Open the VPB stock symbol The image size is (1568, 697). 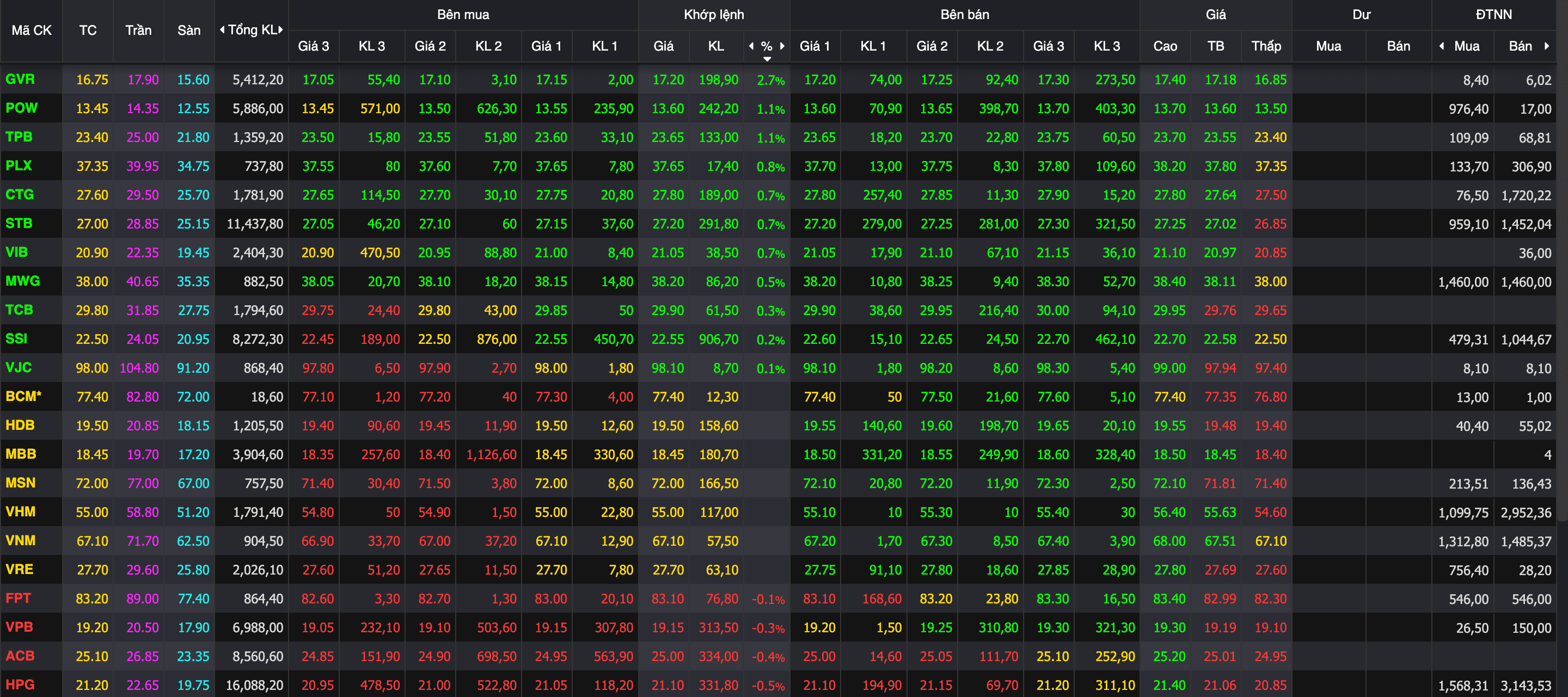19,626
